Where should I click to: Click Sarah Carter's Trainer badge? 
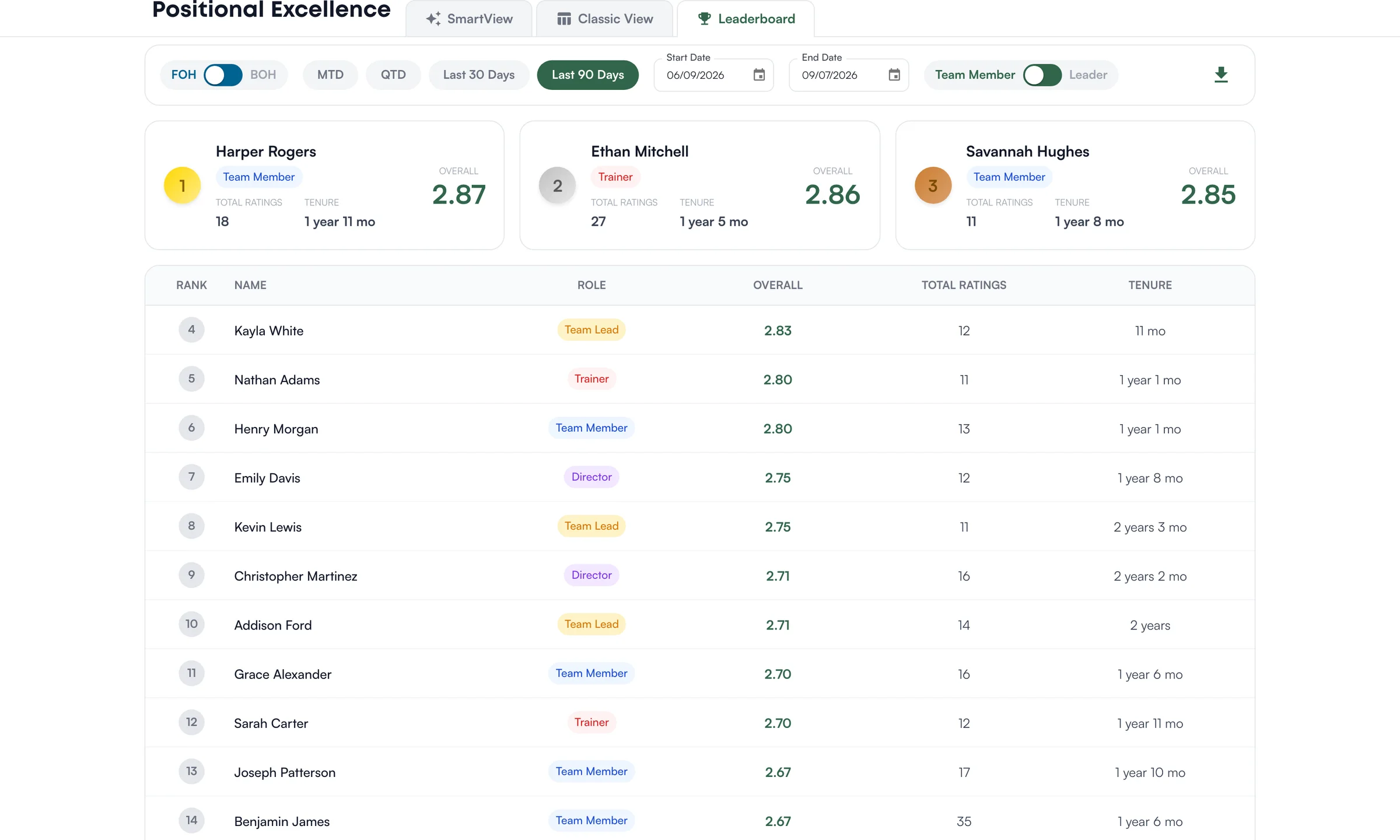[591, 722]
